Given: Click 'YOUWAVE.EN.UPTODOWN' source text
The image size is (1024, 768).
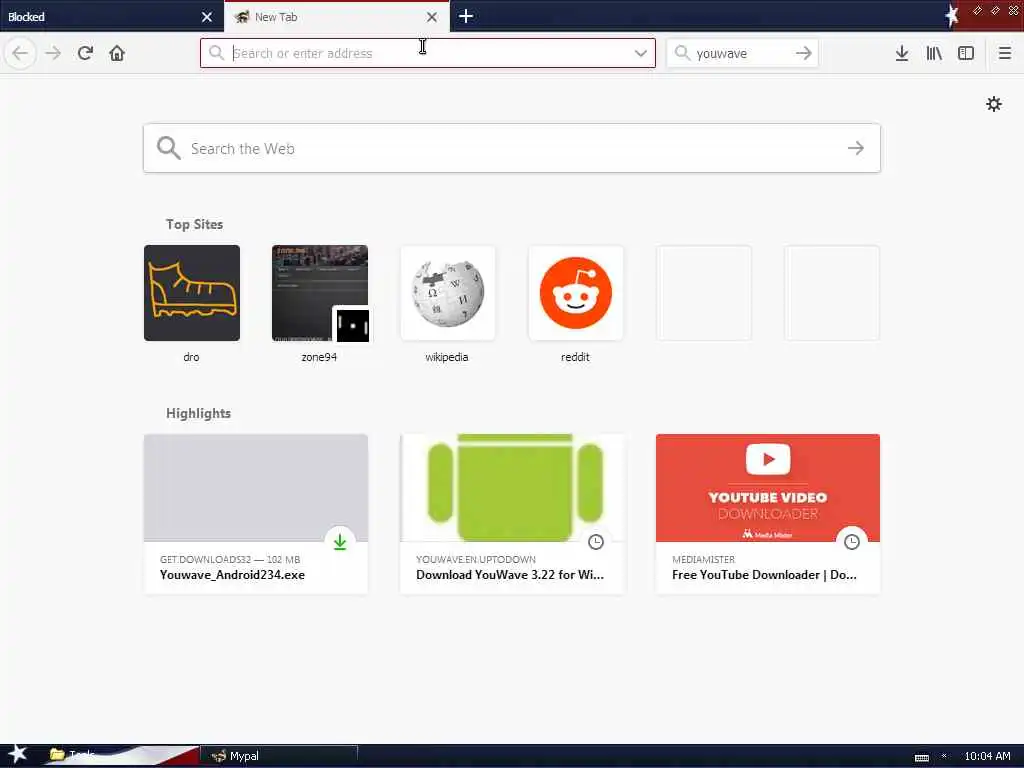Looking at the screenshot, I should coord(476,560).
